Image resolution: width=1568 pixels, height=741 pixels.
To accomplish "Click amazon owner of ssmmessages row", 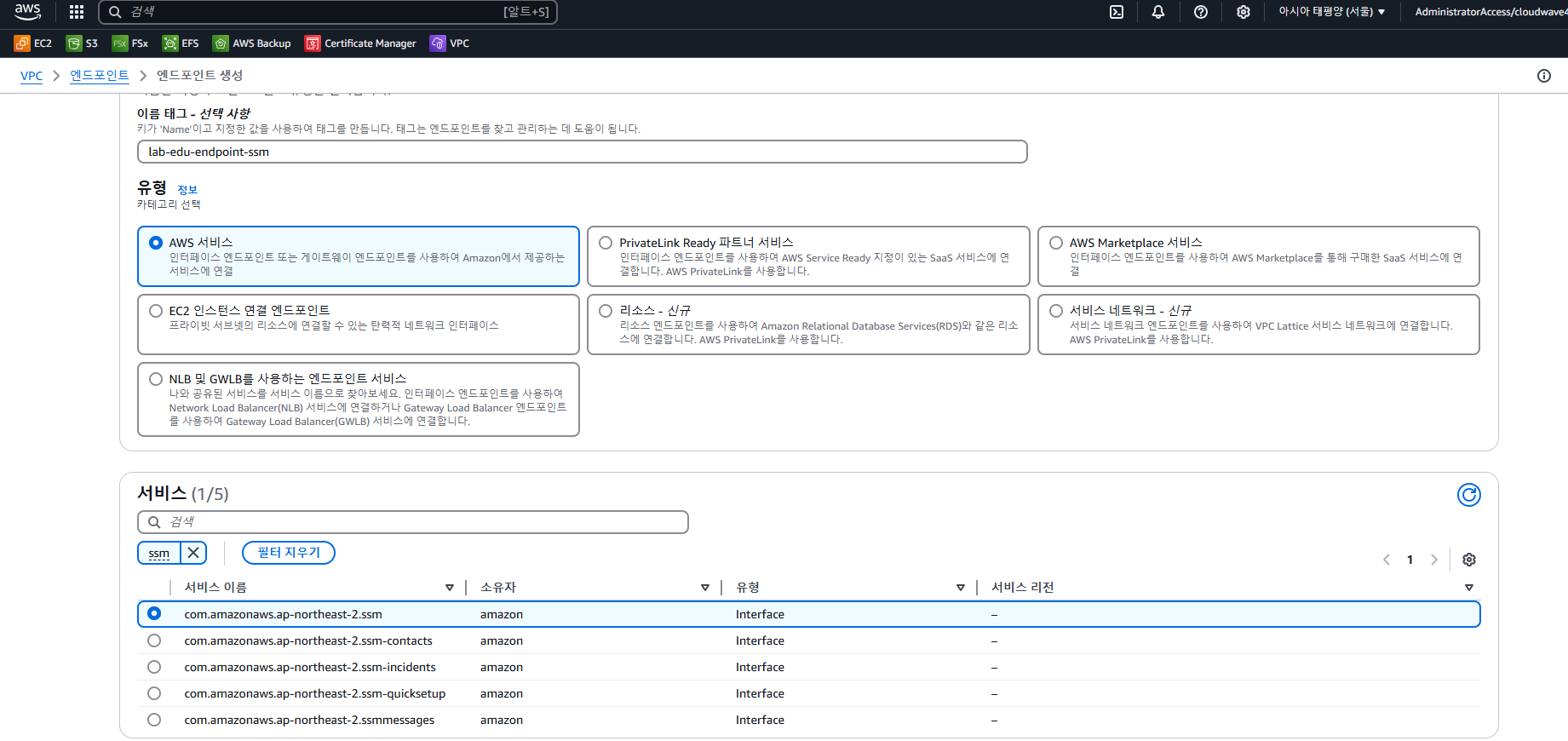I will (x=502, y=720).
